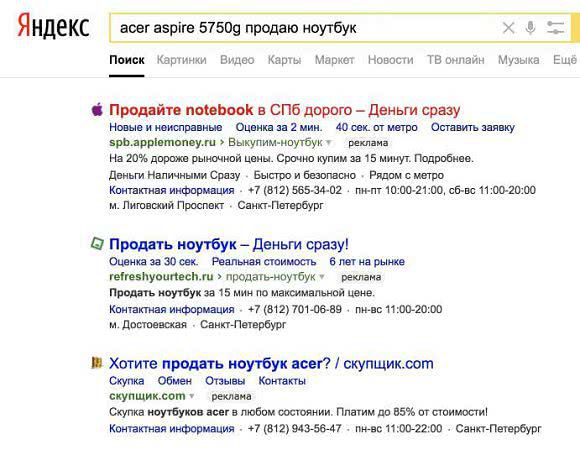
Task: Open Контактная информация for +7 (812) 565-34-02
Action: pyautogui.click(x=172, y=190)
